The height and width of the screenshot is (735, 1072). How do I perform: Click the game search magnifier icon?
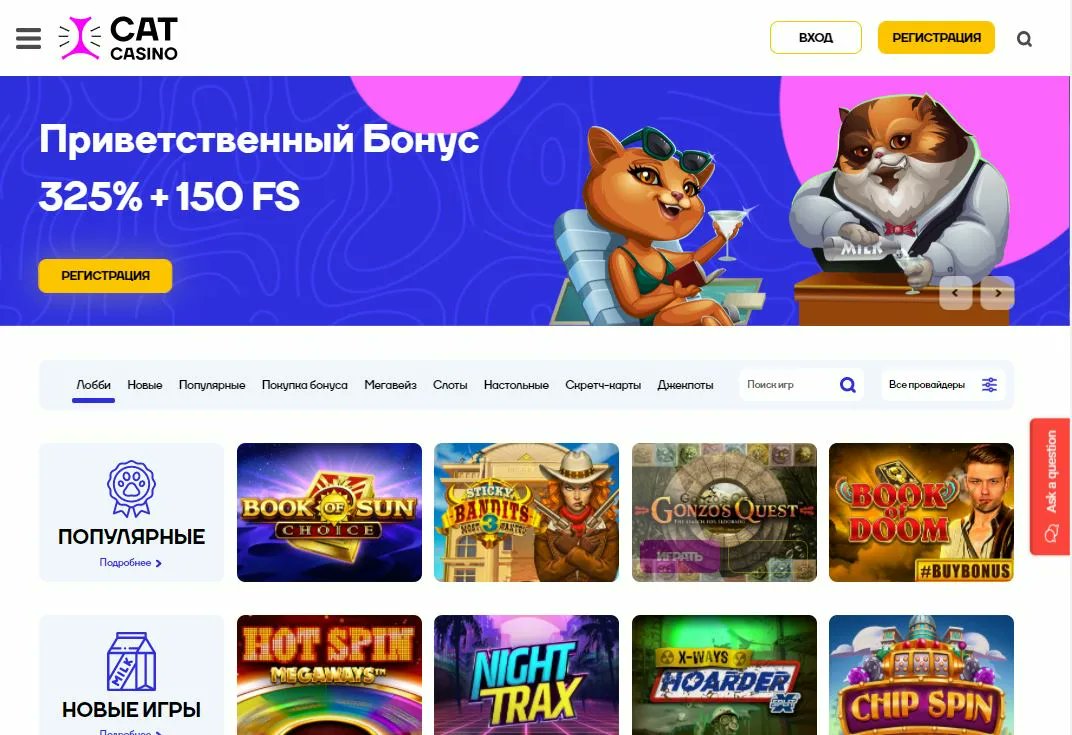(x=847, y=385)
